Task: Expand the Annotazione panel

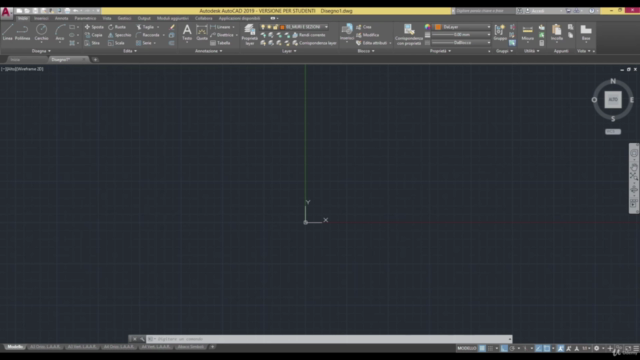Action: (x=209, y=51)
